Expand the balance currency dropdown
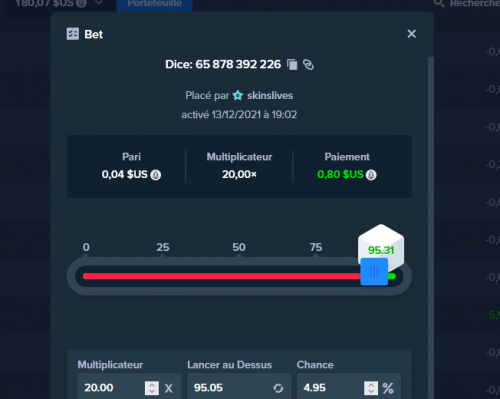500x399 pixels. 98,3
